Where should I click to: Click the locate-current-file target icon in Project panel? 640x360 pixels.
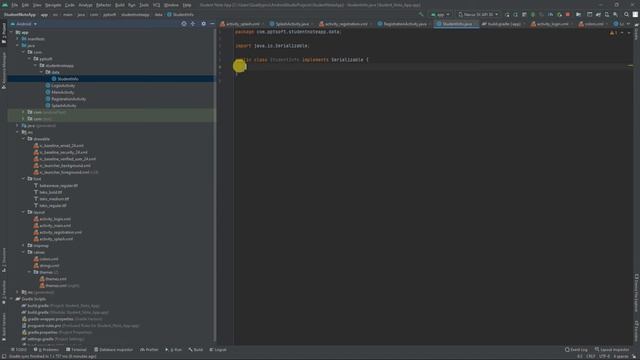point(184,24)
